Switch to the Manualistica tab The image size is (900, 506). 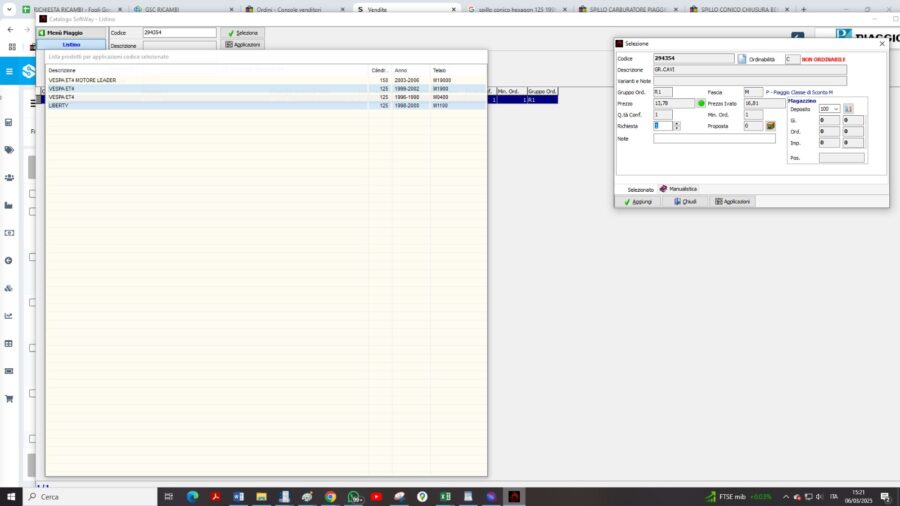[678, 188]
